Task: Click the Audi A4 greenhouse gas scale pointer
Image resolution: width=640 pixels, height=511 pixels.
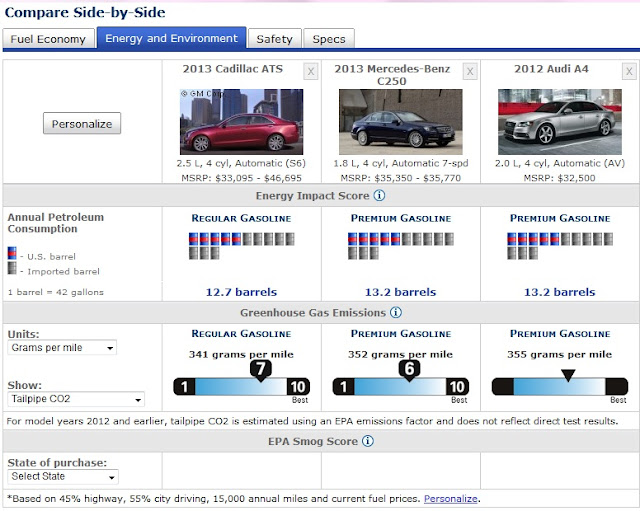Action: 568,375
